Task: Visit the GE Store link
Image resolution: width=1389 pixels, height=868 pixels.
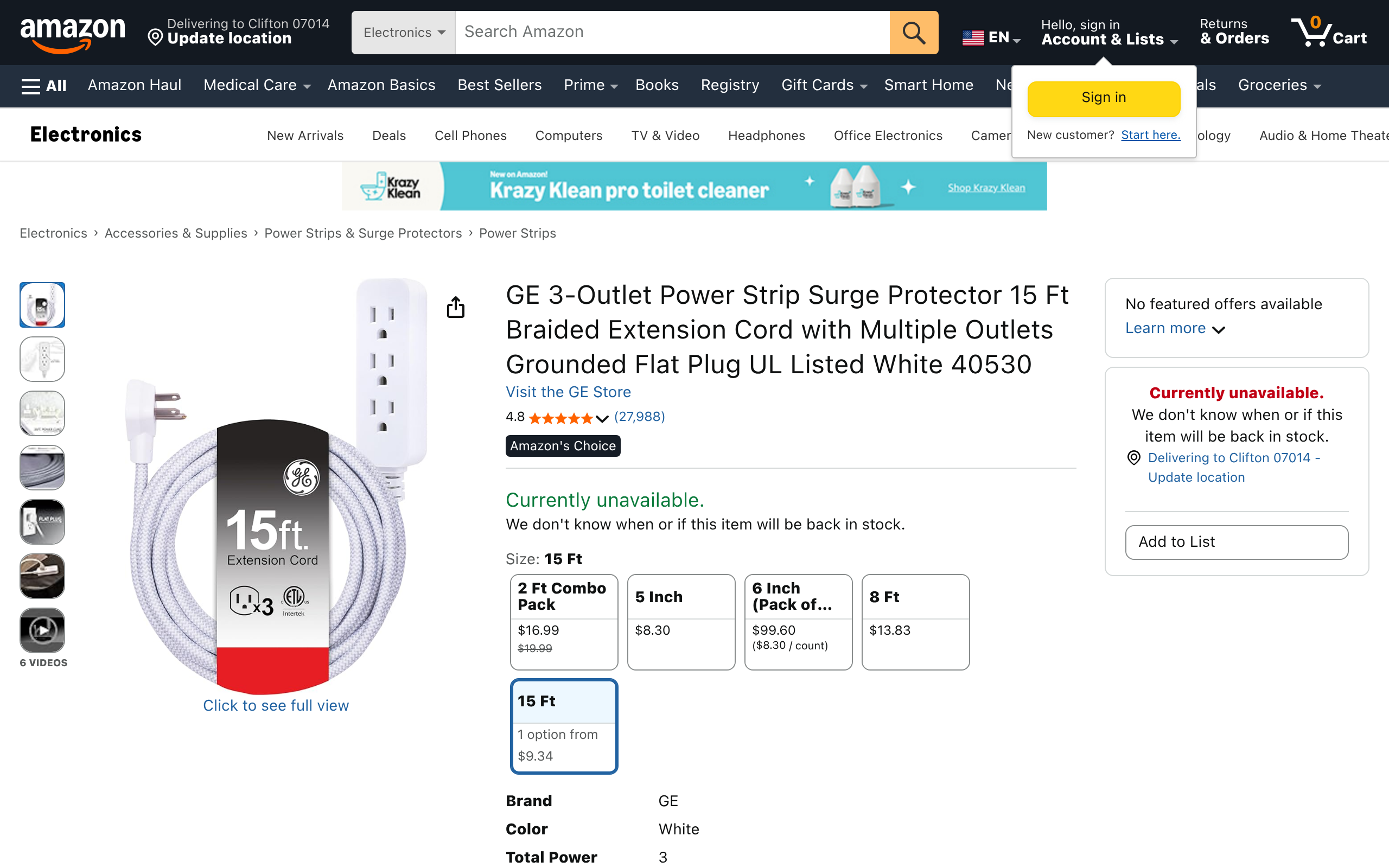Action: tap(568, 392)
